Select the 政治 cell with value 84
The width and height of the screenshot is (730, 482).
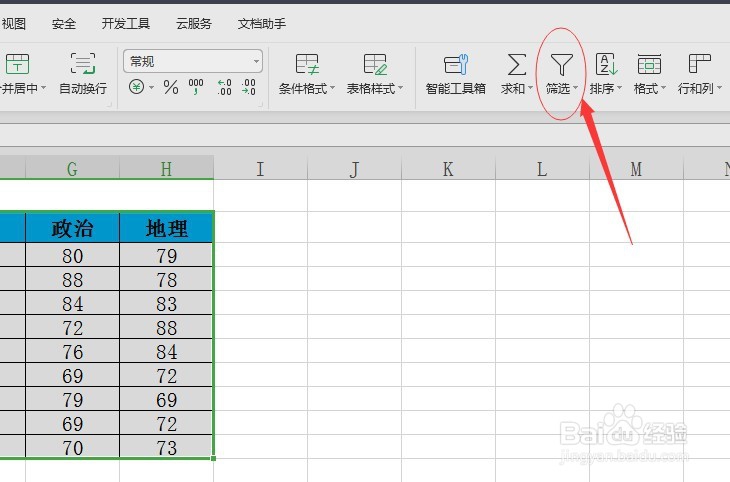tap(72, 303)
